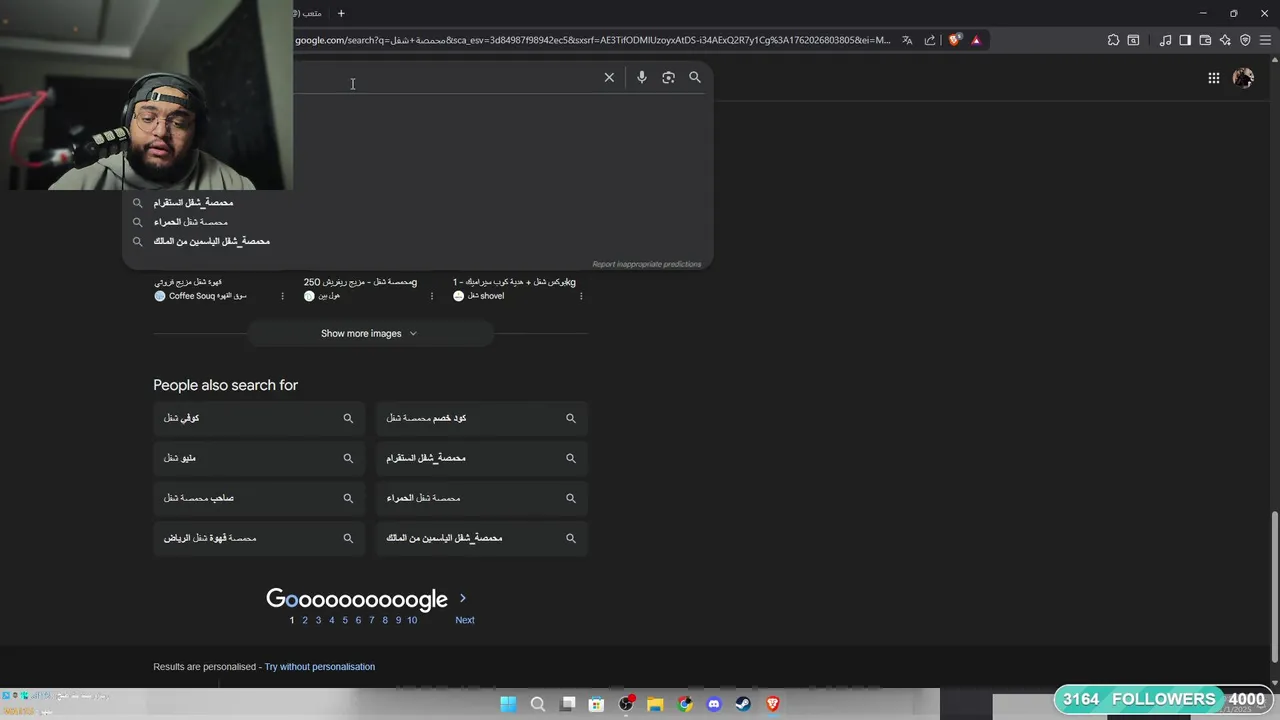Open Brave browser taskbar icon

point(772,704)
